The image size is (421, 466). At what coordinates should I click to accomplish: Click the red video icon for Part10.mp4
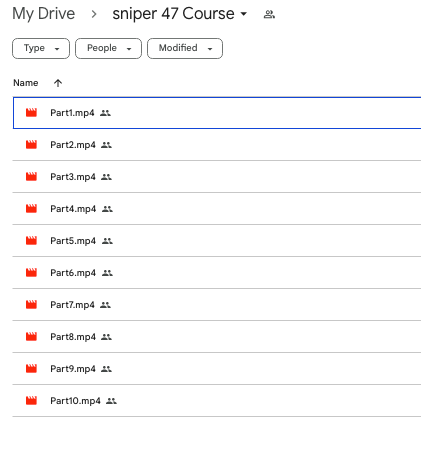pos(31,401)
